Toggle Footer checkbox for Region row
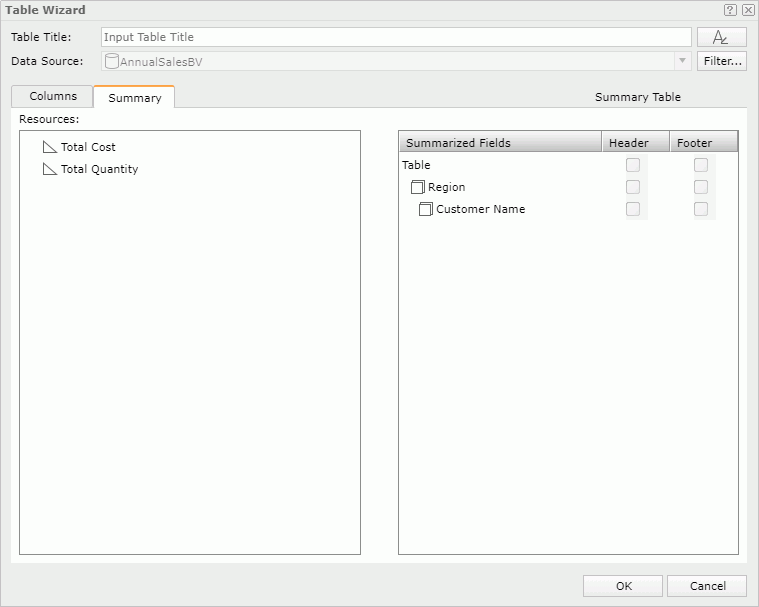The image size is (759, 607). pyautogui.click(x=701, y=187)
